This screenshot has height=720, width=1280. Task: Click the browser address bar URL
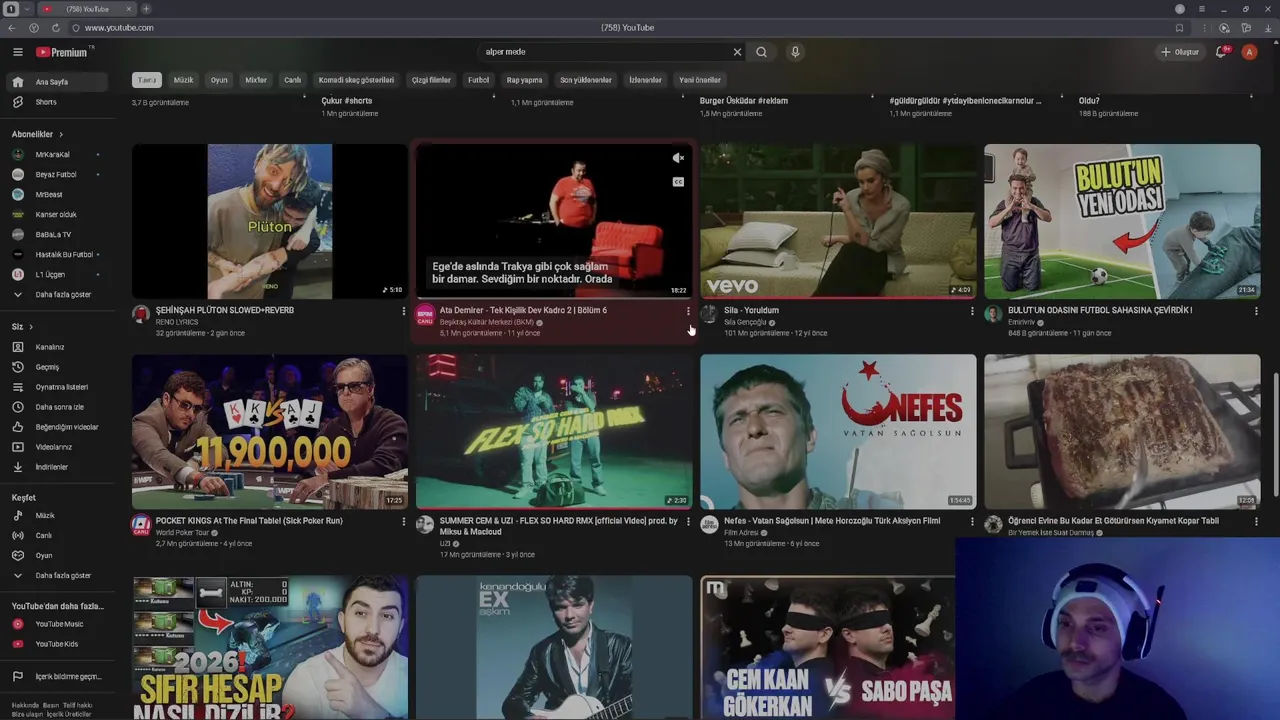[x=119, y=28]
